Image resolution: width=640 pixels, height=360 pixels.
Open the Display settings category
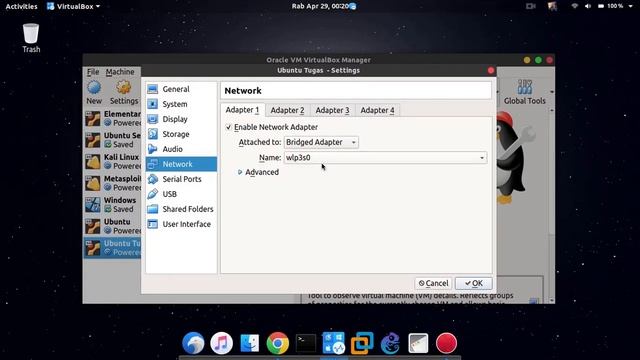[x=181, y=119]
